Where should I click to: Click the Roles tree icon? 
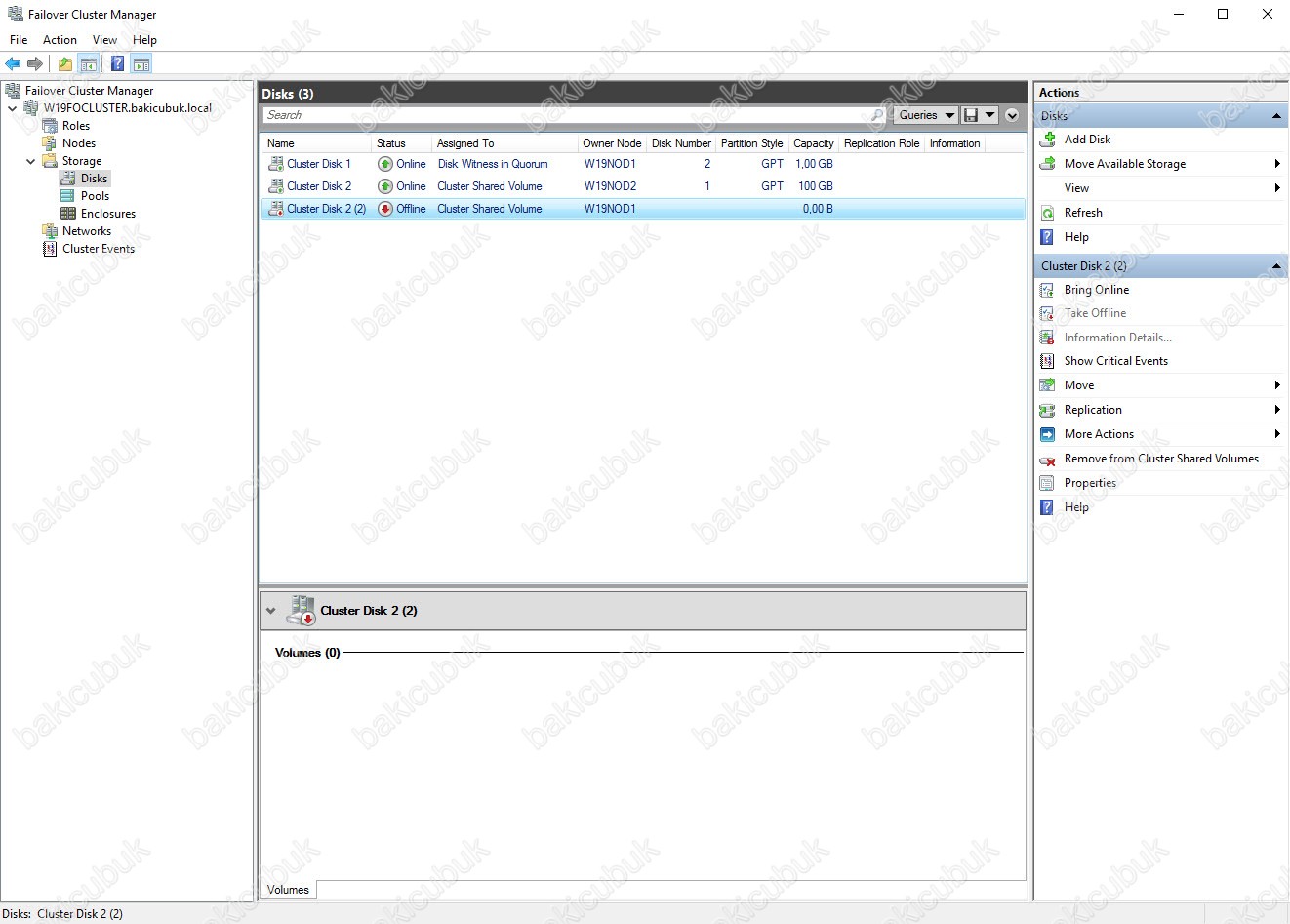coord(50,126)
